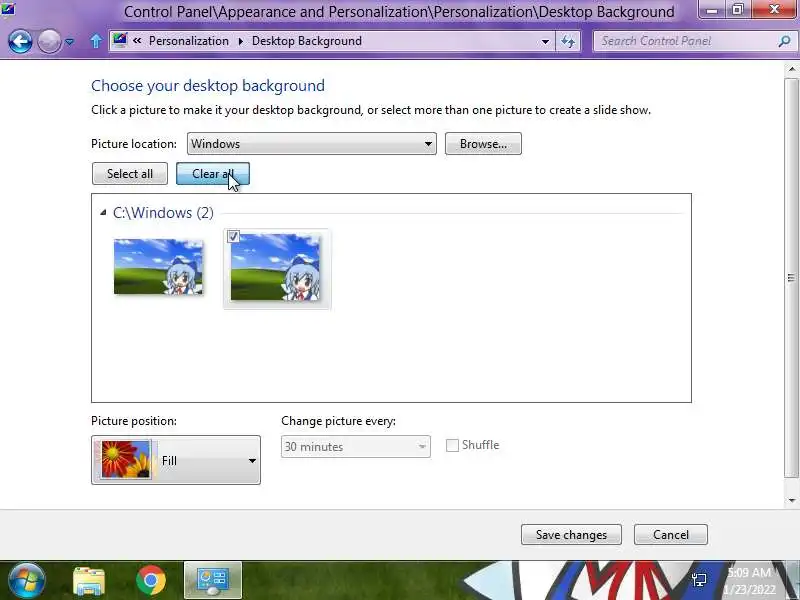Toggle the Shuffle checkbox
This screenshot has width=800, height=600.
pyautogui.click(x=452, y=445)
